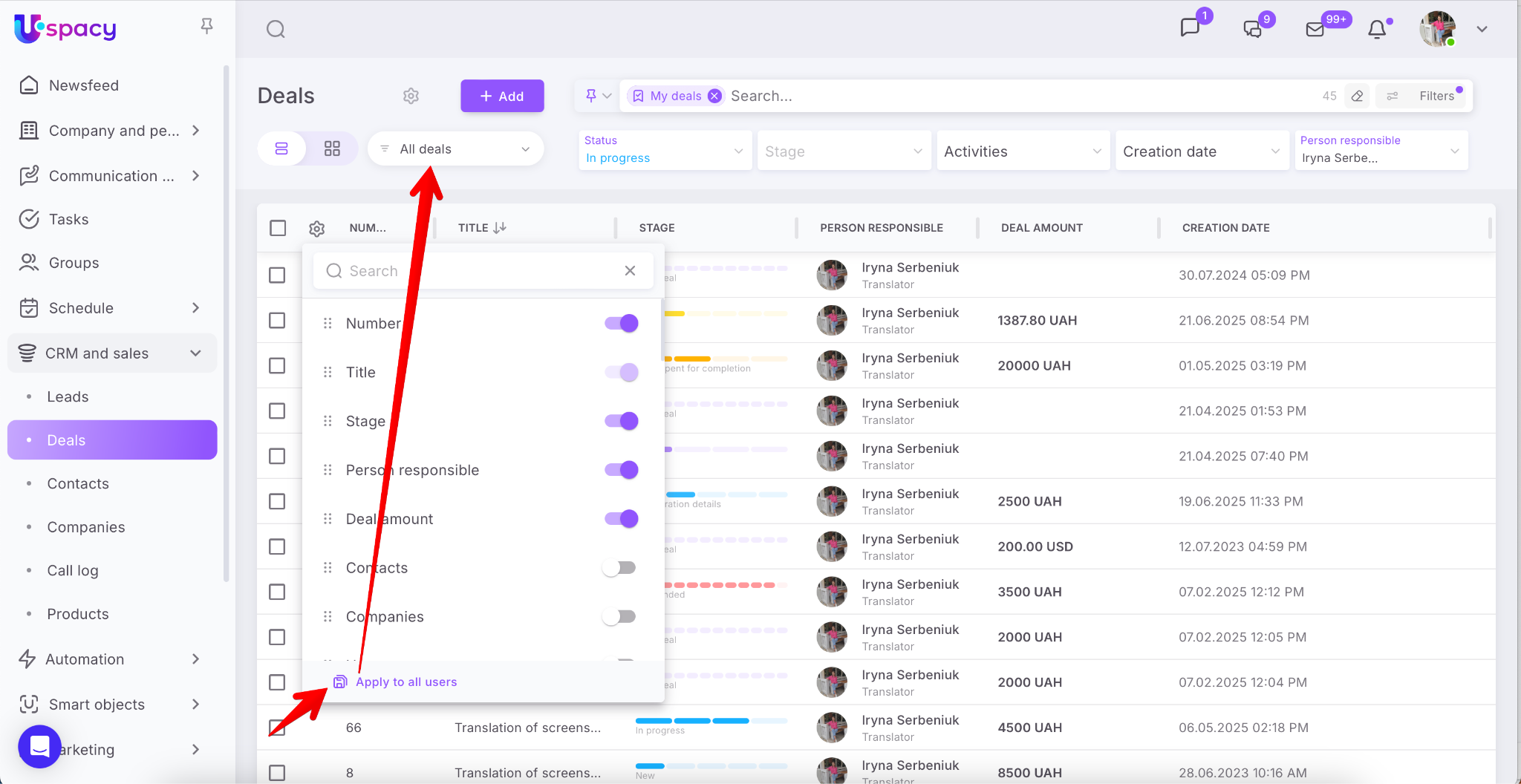Open Deals settings gear next to title

(x=411, y=96)
